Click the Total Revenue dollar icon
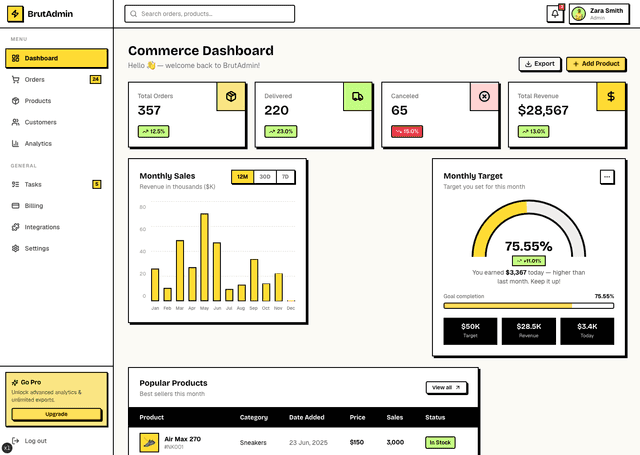Screen dimensions: 640x455 pyautogui.click(x=611, y=97)
